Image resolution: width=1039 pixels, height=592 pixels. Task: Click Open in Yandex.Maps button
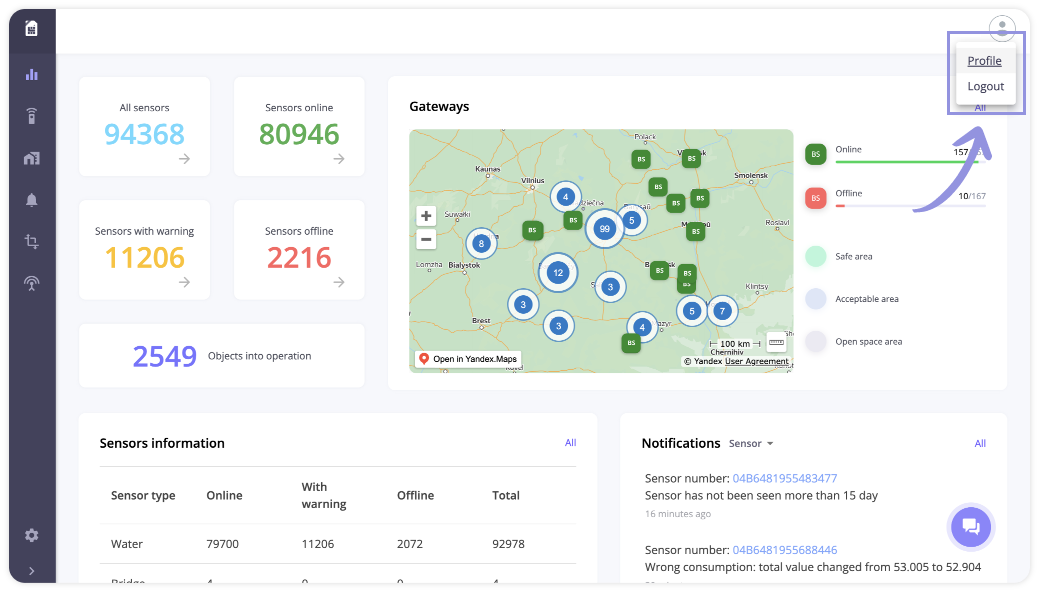468,359
